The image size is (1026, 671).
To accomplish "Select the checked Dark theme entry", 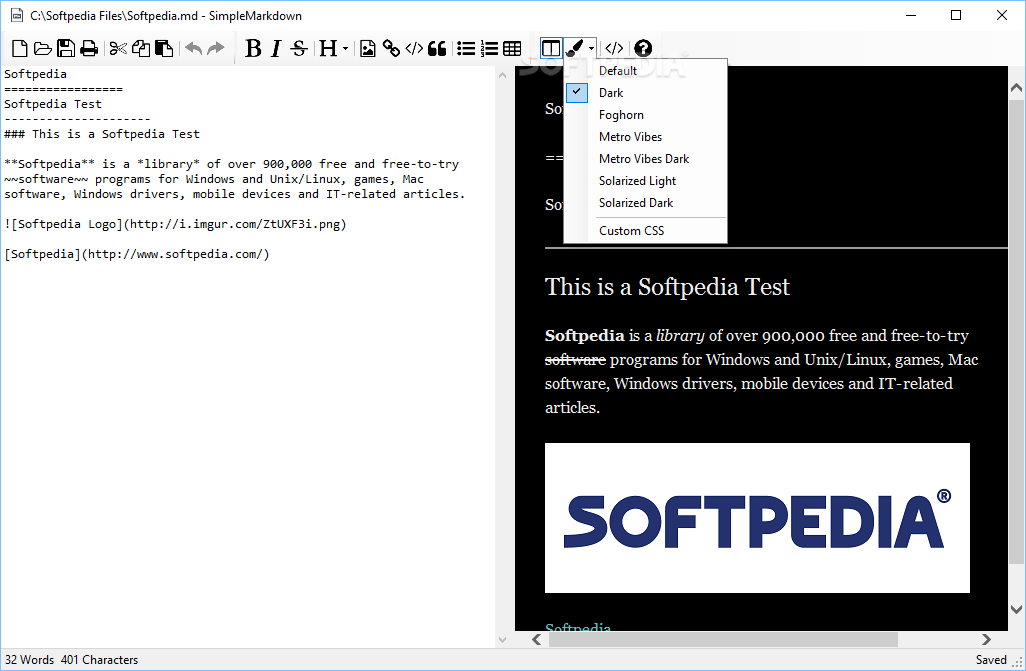I will pos(645,93).
